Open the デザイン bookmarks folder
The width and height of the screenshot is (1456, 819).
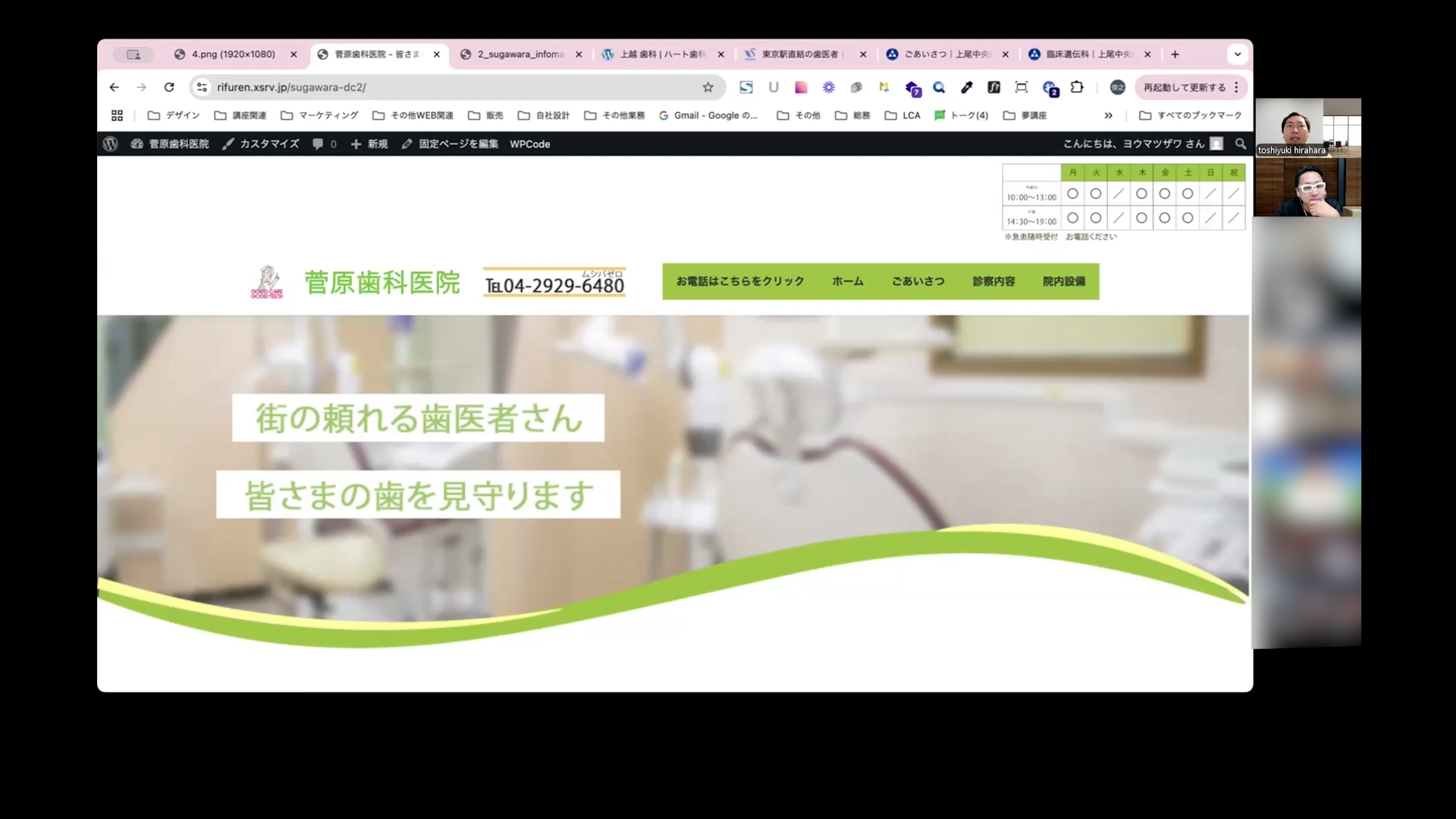(174, 115)
